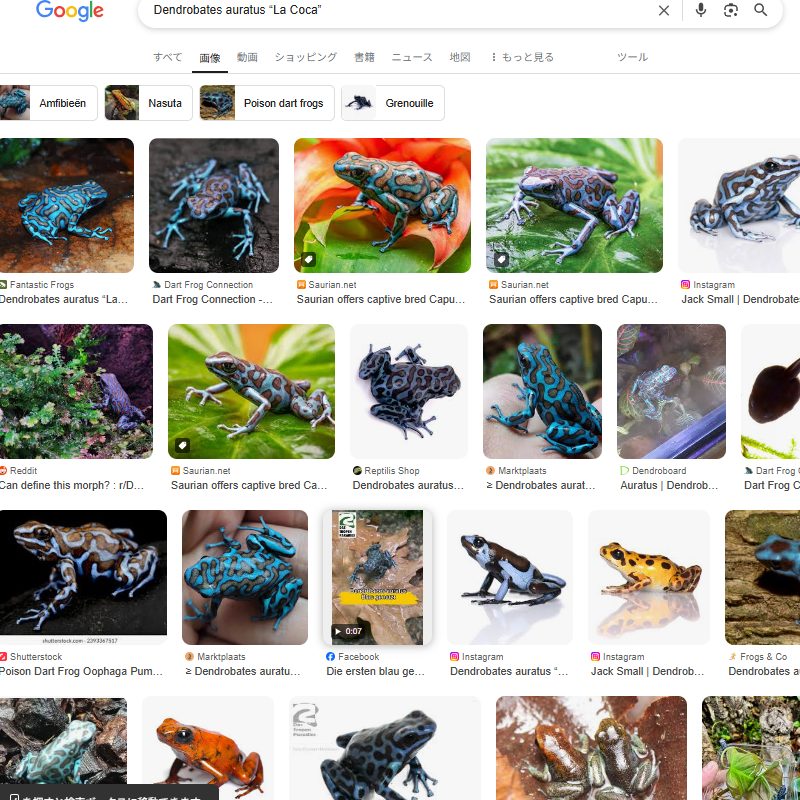Viewport: 800px width, 800px height.
Task: Click the Google logo
Action: click(x=69, y=11)
